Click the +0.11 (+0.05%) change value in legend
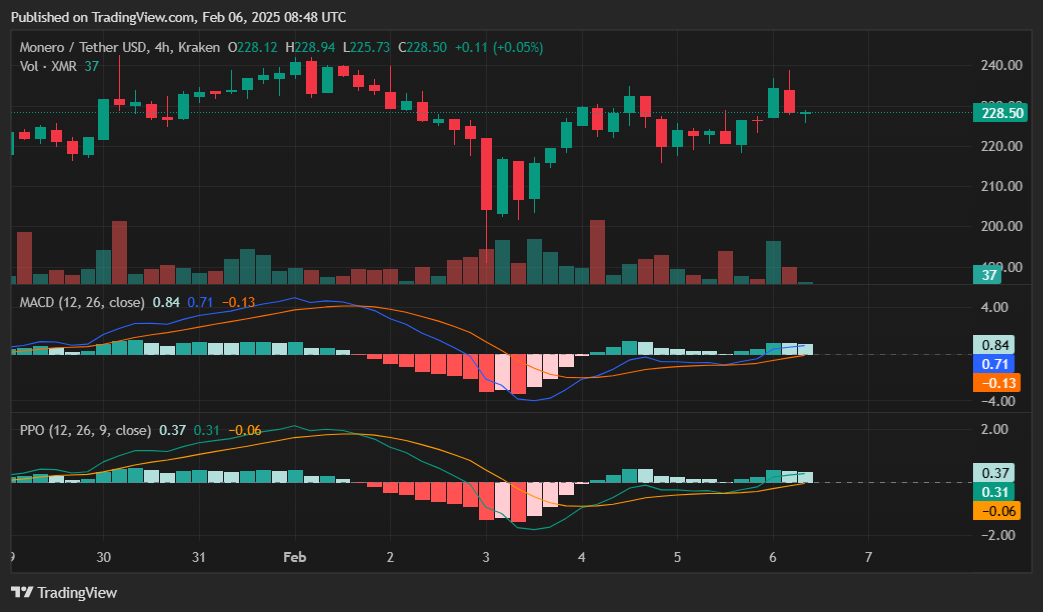Screen dimensions: 1043x612 tap(498, 47)
